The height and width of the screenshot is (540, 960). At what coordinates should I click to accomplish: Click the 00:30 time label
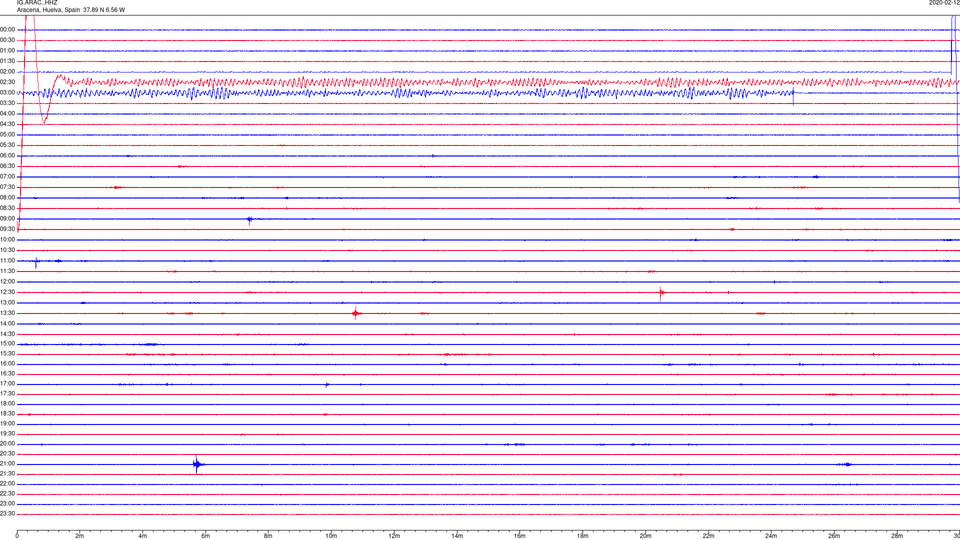coord(7,40)
